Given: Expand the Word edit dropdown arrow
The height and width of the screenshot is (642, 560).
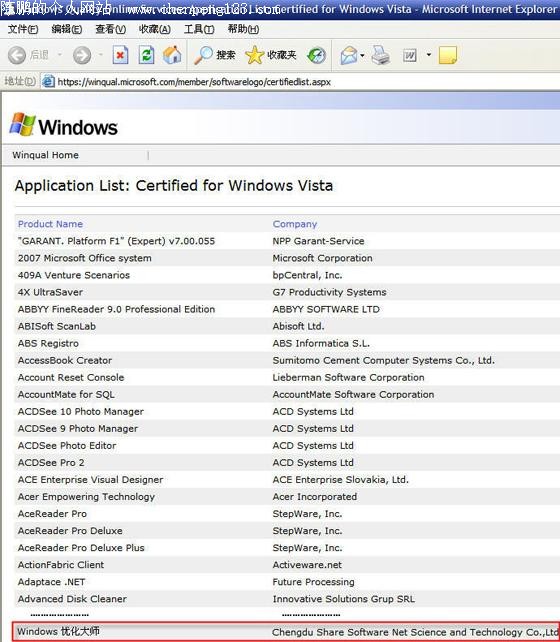Looking at the screenshot, I should 429,54.
